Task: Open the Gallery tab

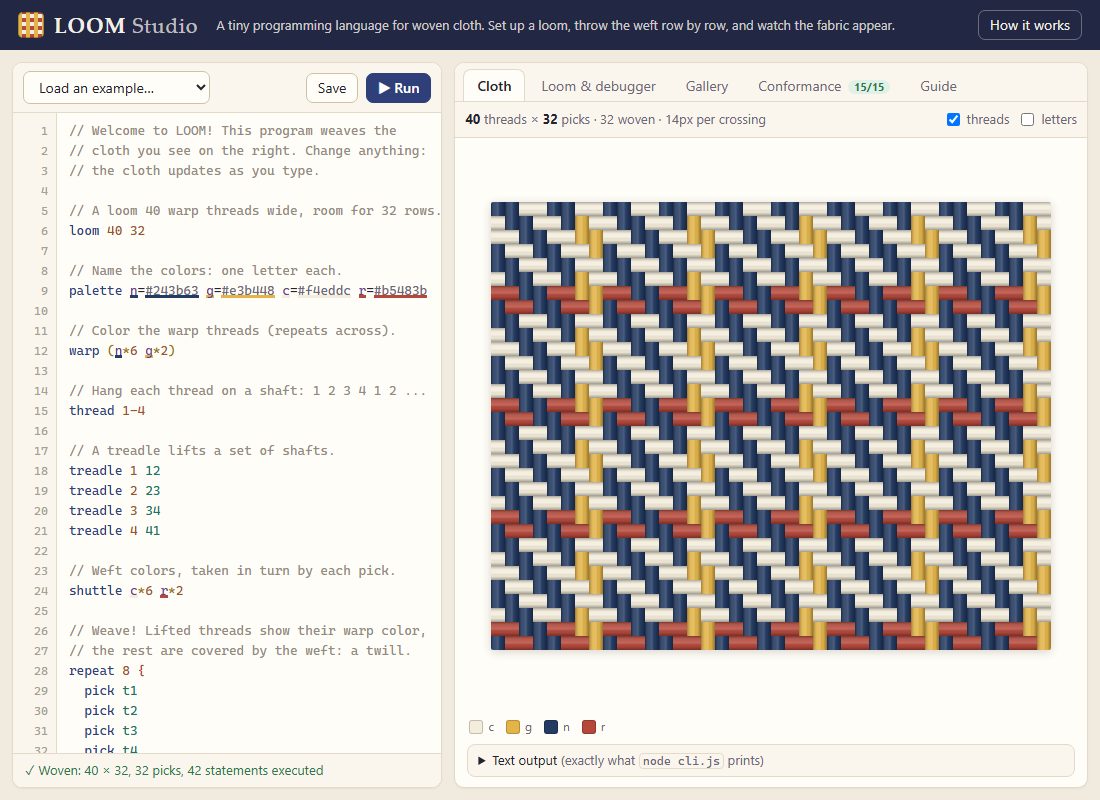Action: tap(706, 86)
